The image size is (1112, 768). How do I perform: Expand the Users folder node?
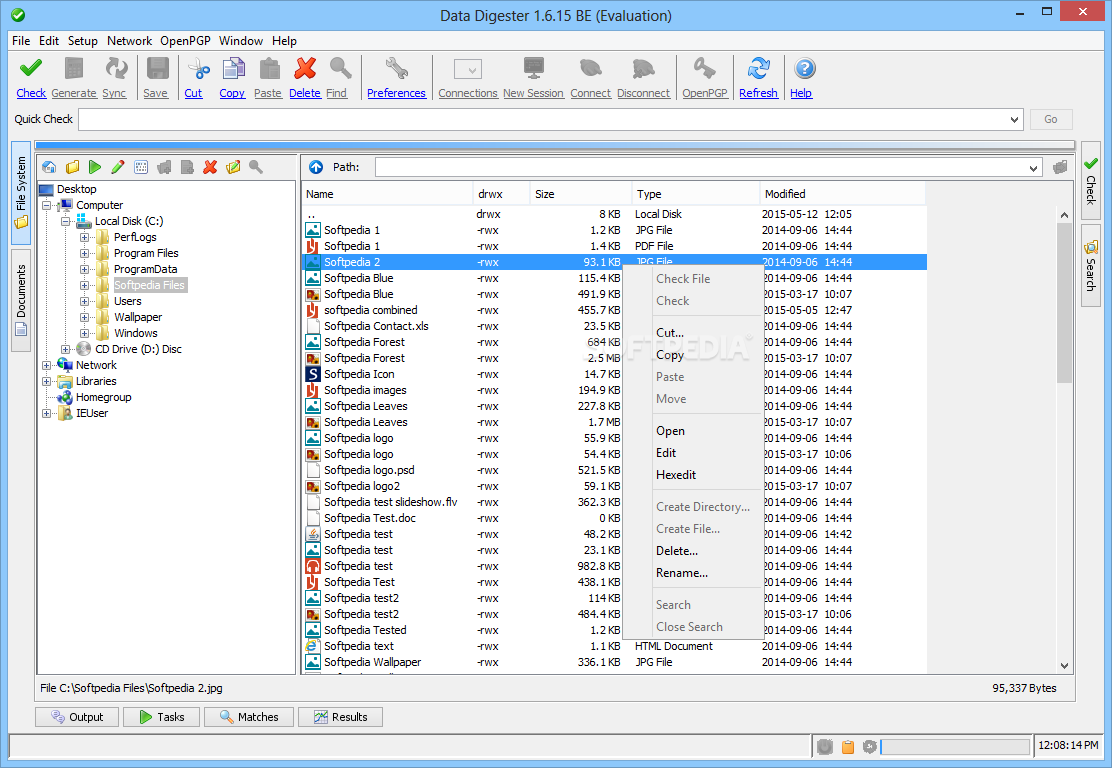84,301
